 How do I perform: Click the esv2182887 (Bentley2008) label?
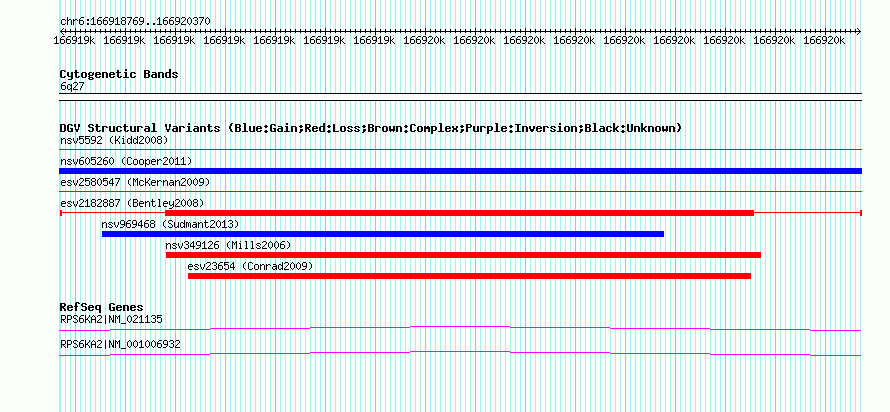click(132, 203)
